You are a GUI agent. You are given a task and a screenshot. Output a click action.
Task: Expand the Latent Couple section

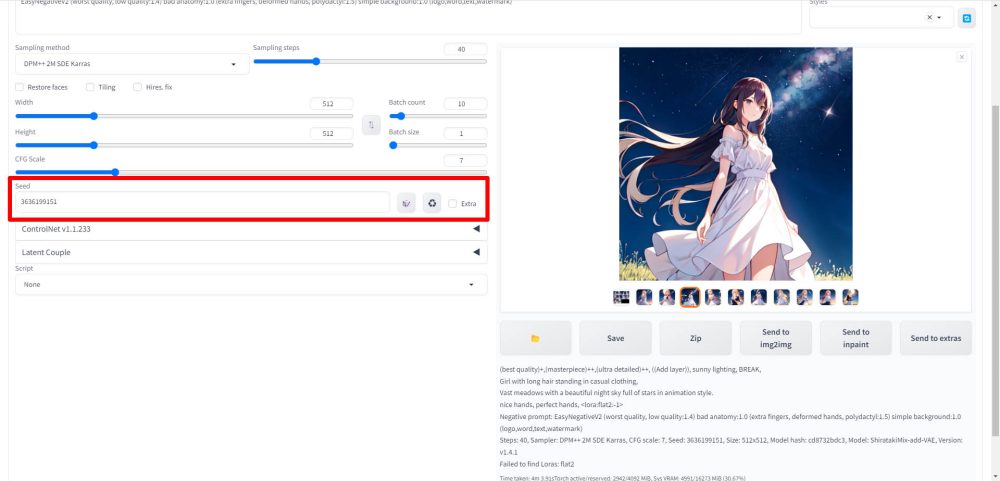tap(250, 252)
